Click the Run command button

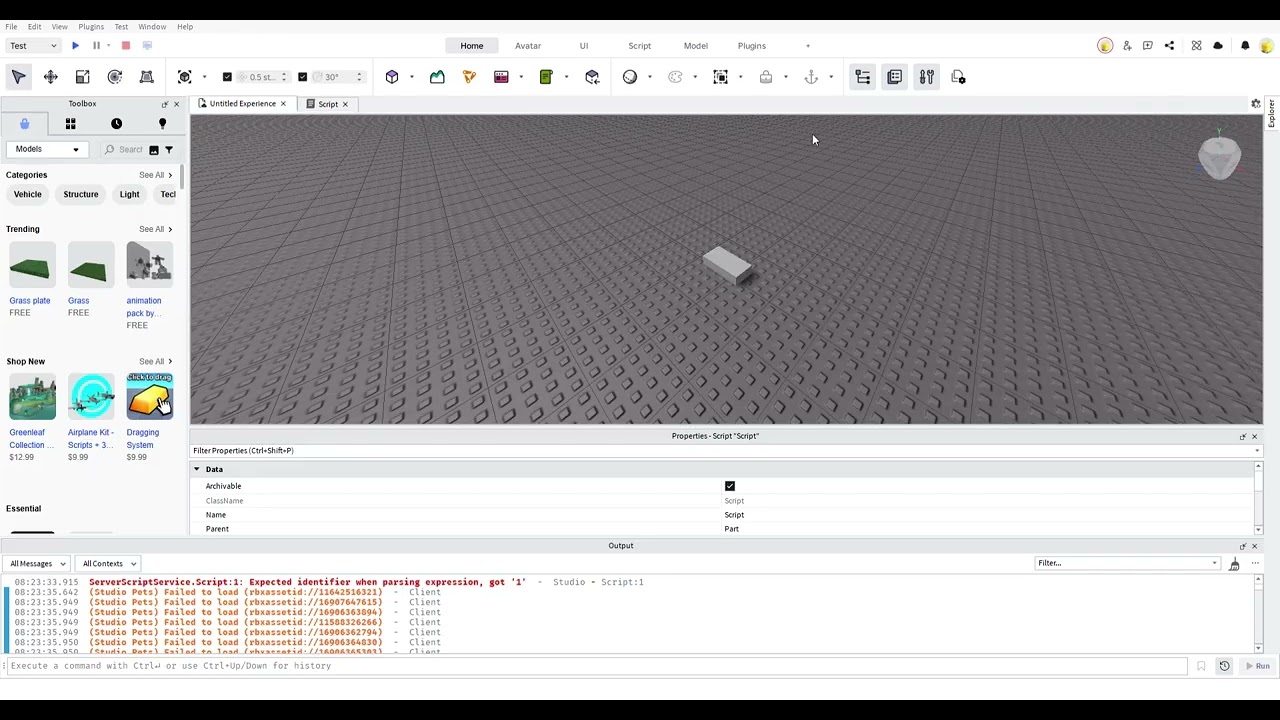pyautogui.click(x=1257, y=666)
